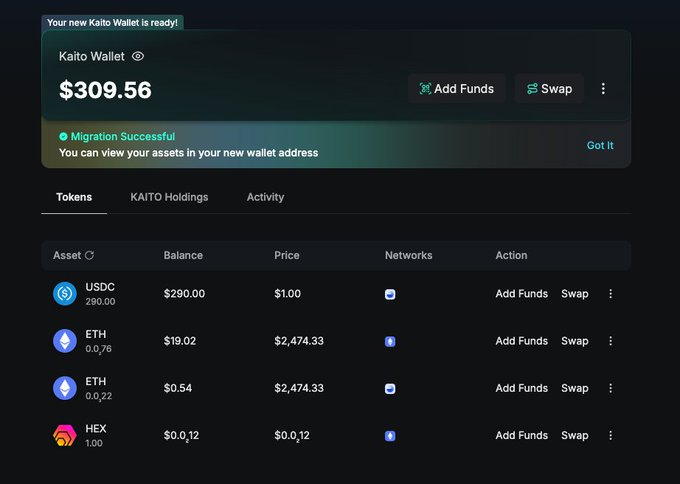
Task: Click Add Funds in the $19.02 ETH row
Action: click(x=522, y=341)
